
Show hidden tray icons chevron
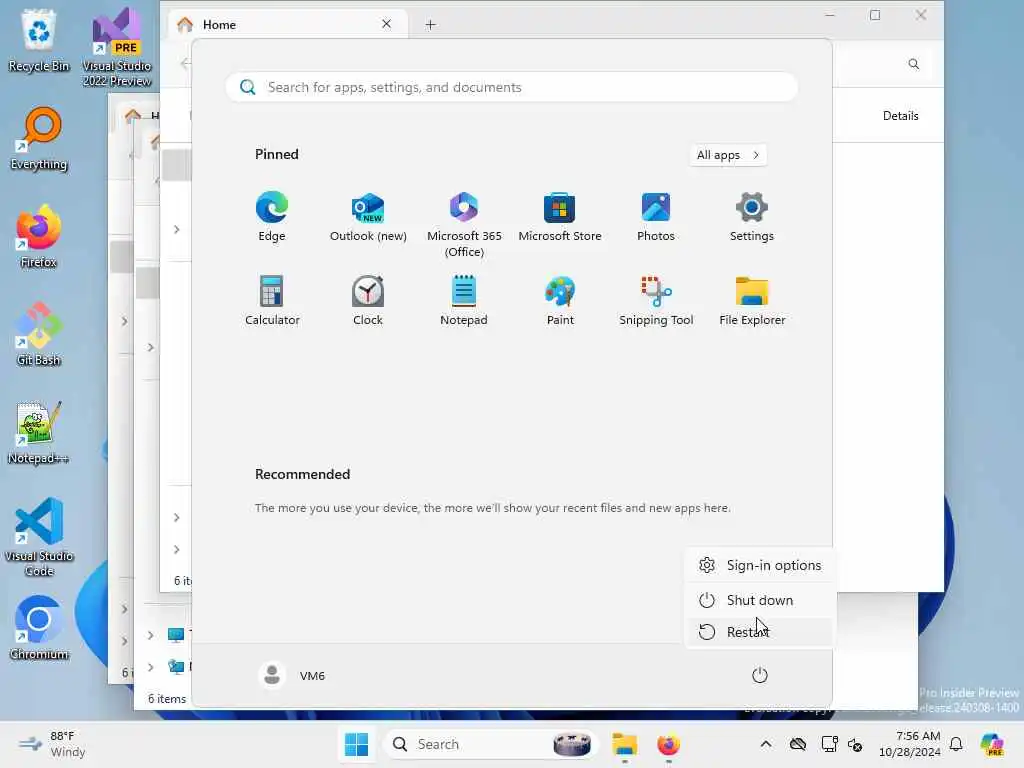(x=766, y=744)
